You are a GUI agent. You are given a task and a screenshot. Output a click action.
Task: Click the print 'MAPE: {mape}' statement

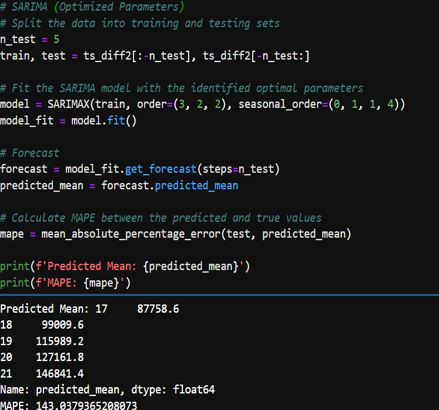click(66, 283)
